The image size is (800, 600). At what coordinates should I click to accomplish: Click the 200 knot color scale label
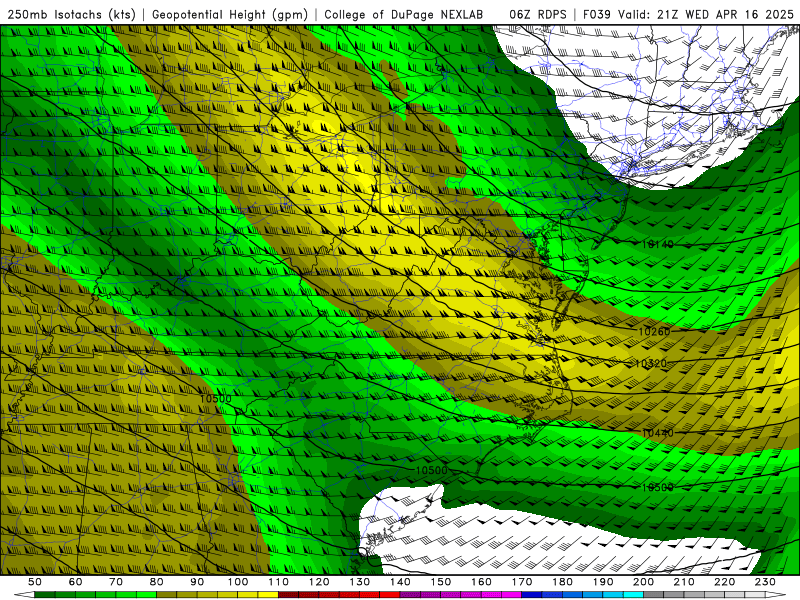pos(643,582)
